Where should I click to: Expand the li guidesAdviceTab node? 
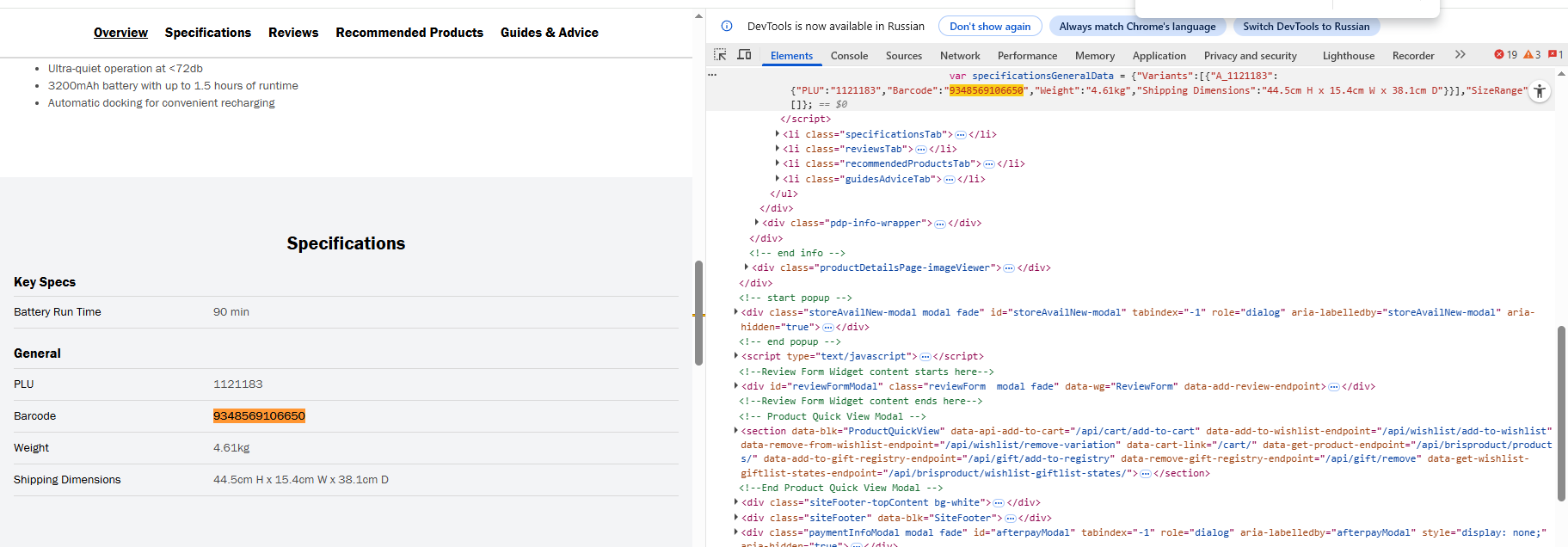pos(777,178)
